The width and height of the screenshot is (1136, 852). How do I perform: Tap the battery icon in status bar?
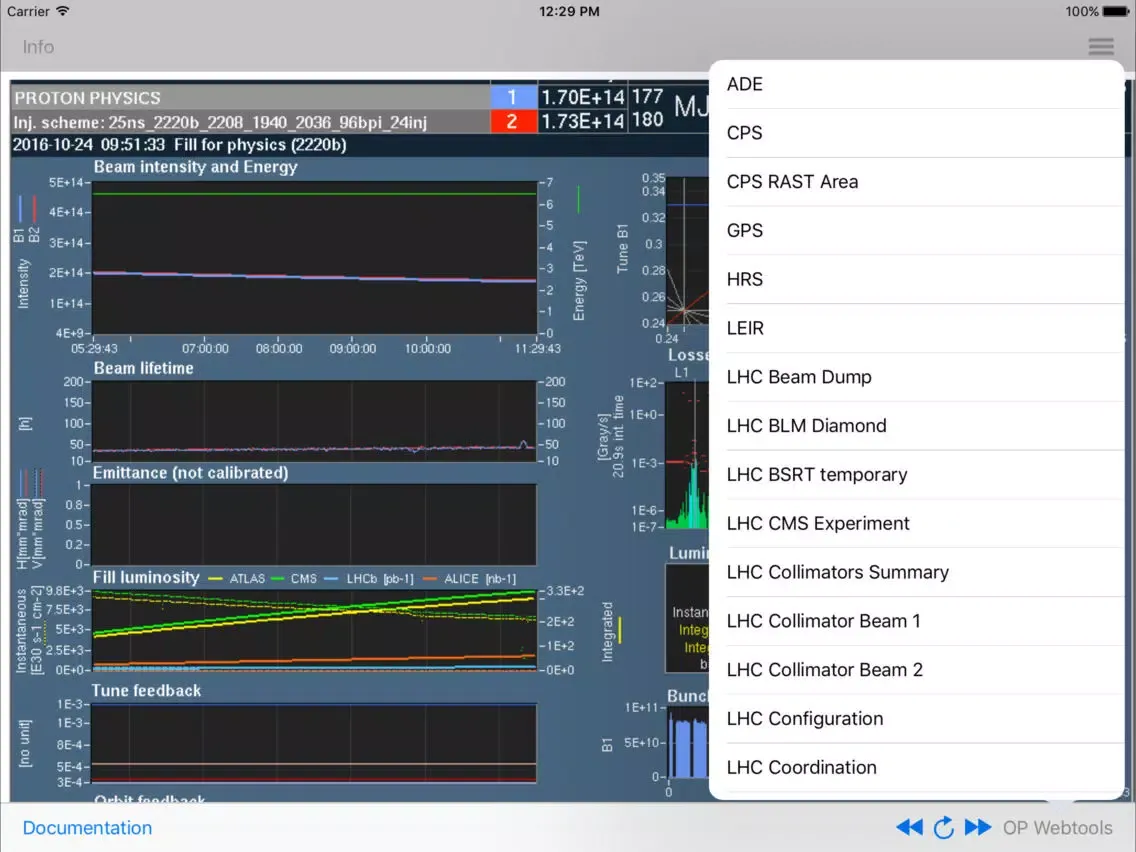[1116, 12]
